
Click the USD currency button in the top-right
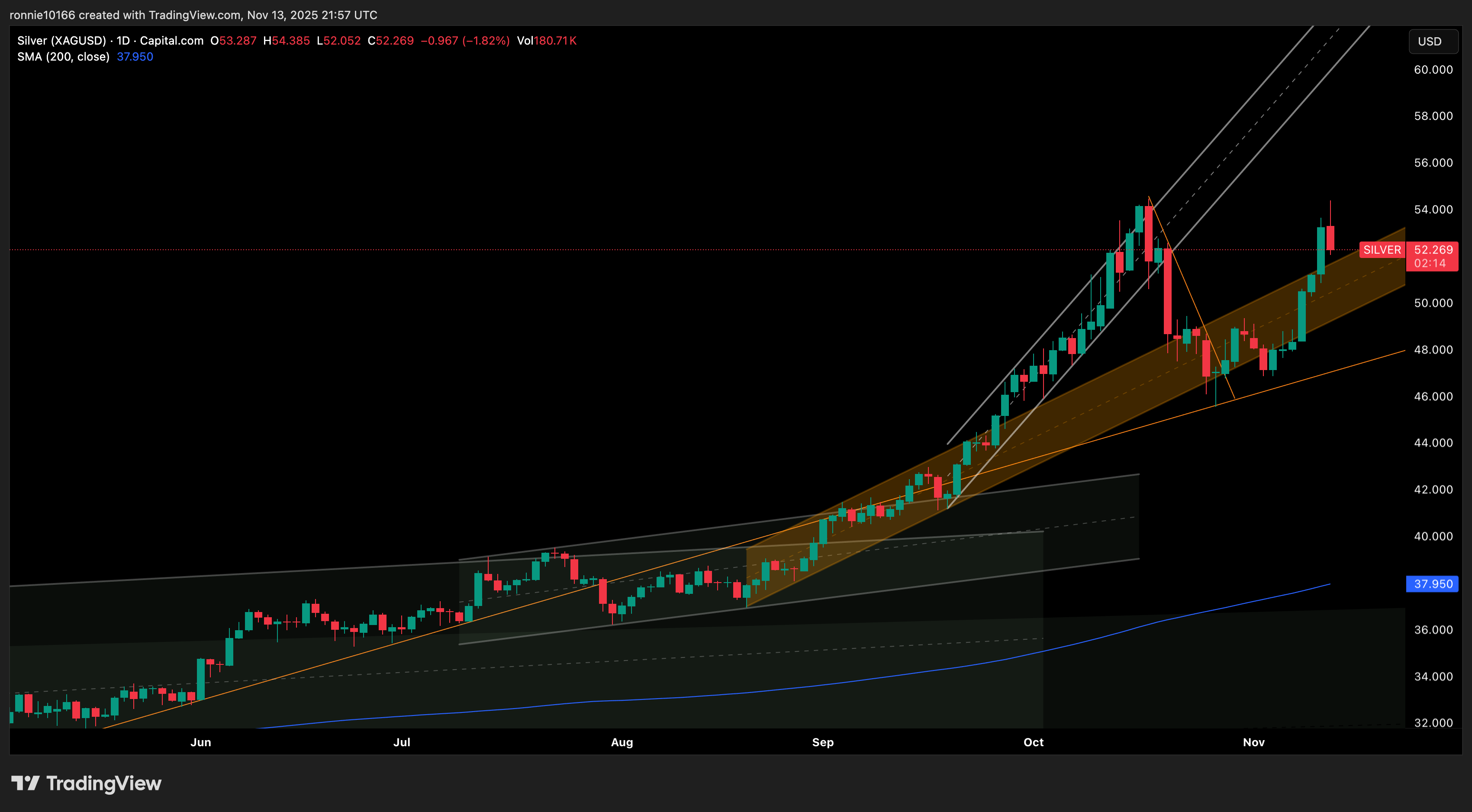[1433, 41]
